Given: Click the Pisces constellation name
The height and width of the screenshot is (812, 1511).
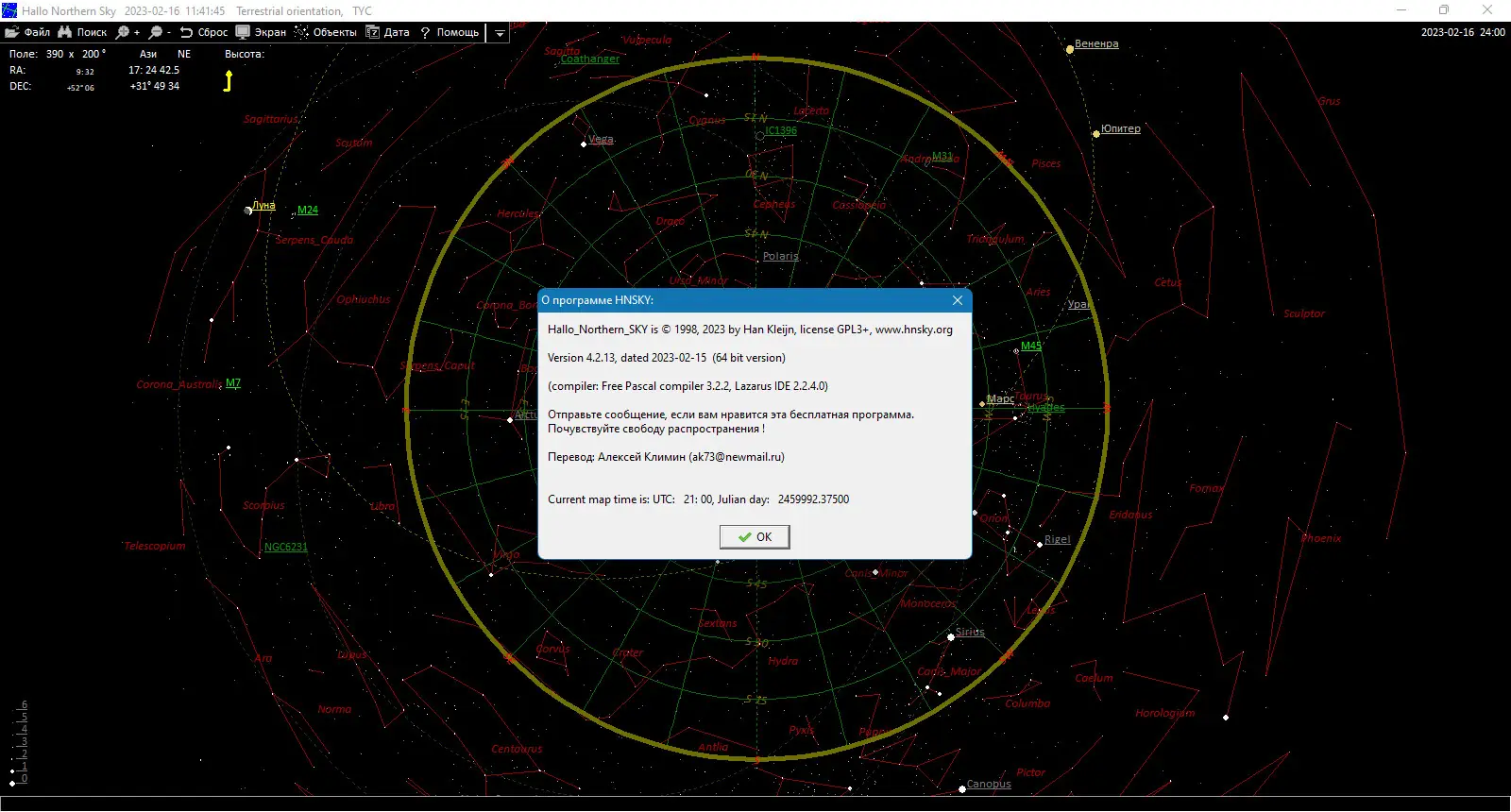Looking at the screenshot, I should tap(1046, 163).
